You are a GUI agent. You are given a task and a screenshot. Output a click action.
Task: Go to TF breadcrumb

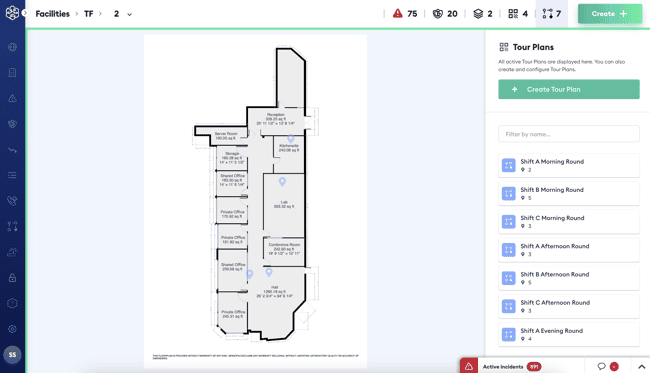pos(89,14)
